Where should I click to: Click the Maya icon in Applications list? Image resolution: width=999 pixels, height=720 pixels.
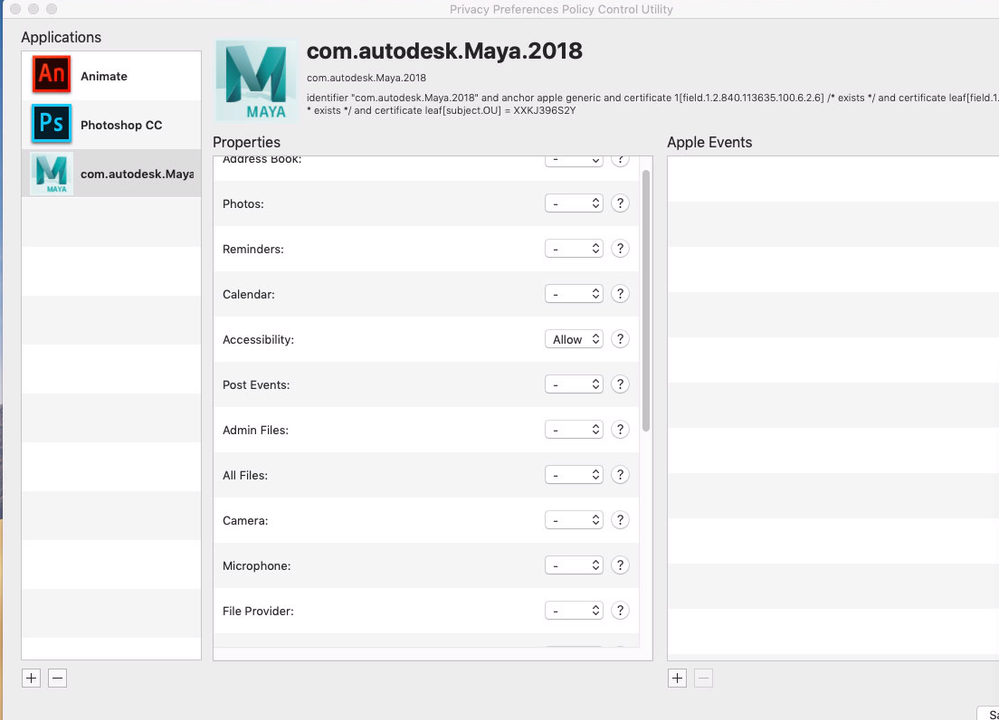[x=52, y=173]
